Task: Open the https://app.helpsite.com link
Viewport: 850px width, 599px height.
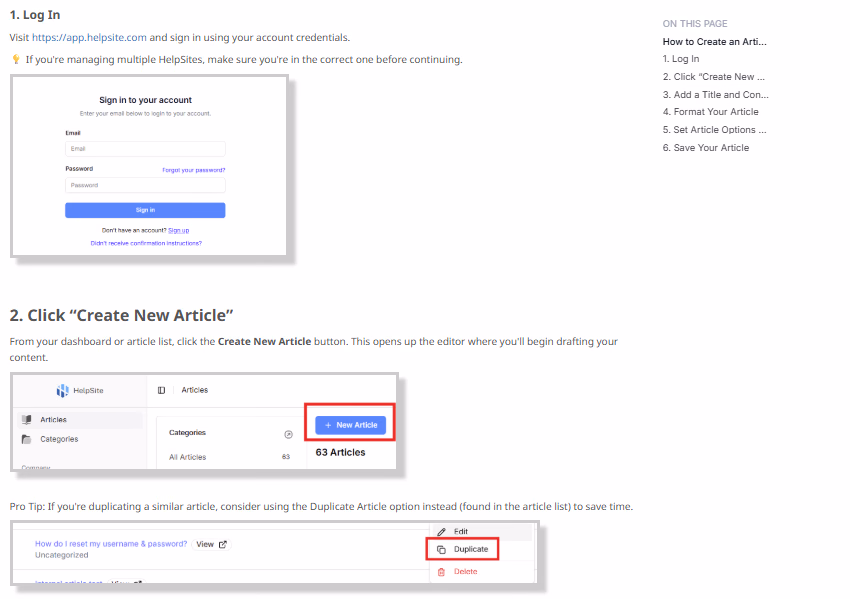Action: click(x=89, y=37)
